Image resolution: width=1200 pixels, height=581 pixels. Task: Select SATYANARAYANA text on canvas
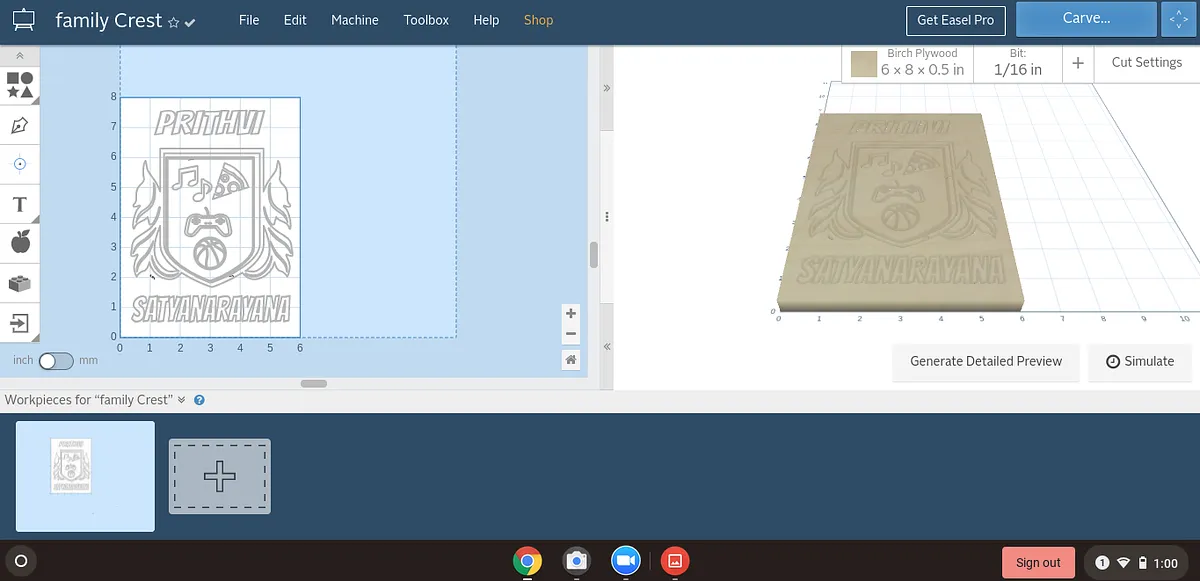pyautogui.click(x=211, y=308)
